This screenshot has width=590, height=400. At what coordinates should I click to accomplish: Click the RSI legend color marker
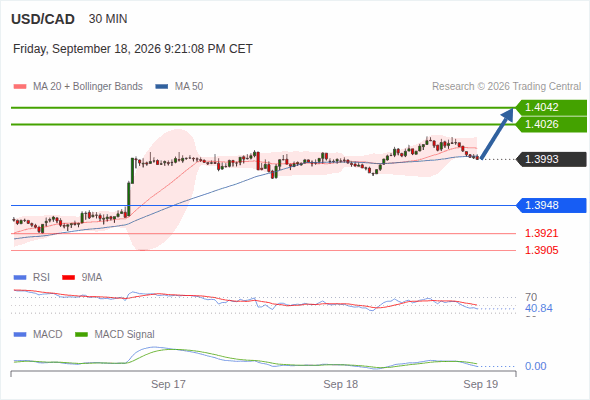20,278
